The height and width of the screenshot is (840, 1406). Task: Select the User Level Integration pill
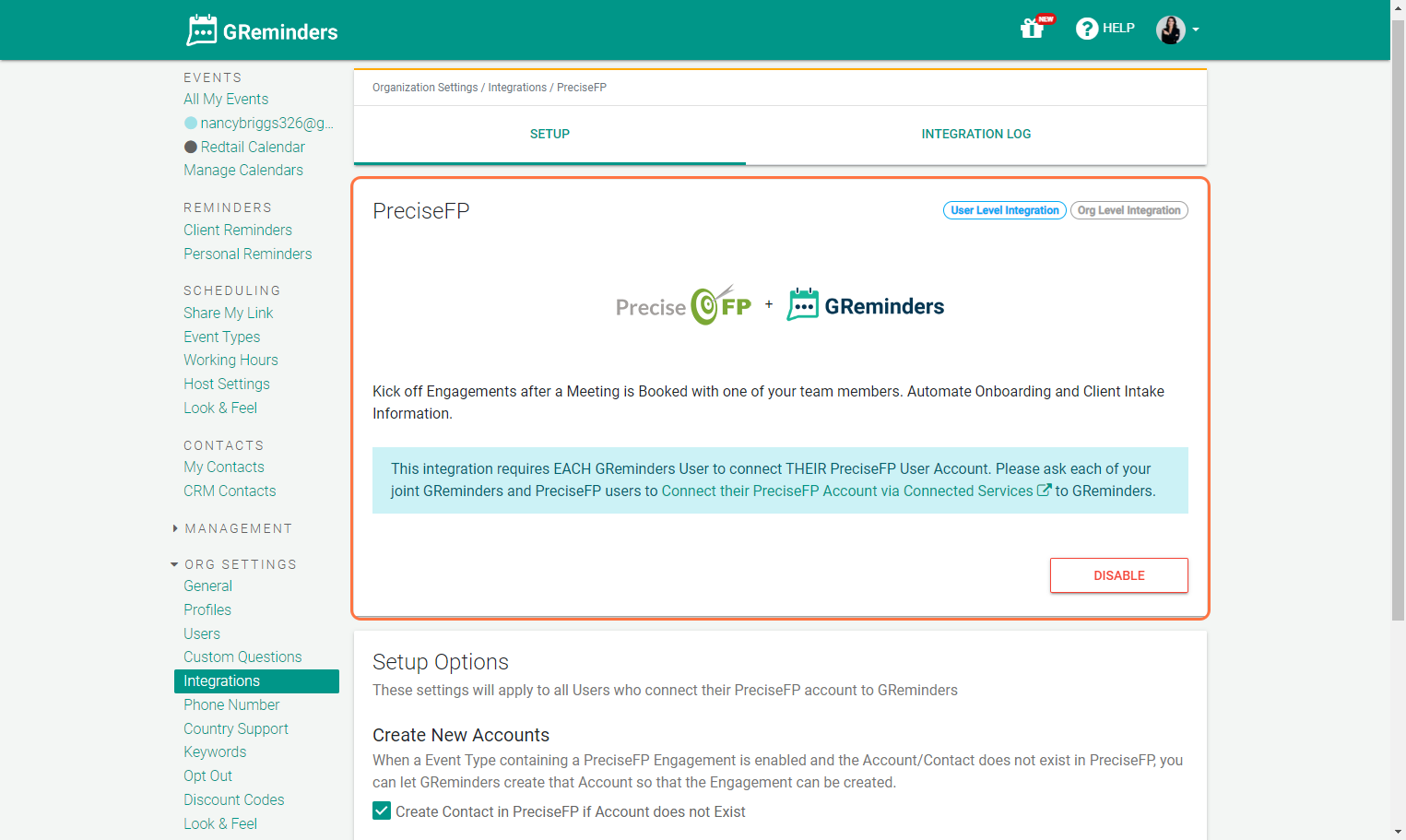(1004, 209)
